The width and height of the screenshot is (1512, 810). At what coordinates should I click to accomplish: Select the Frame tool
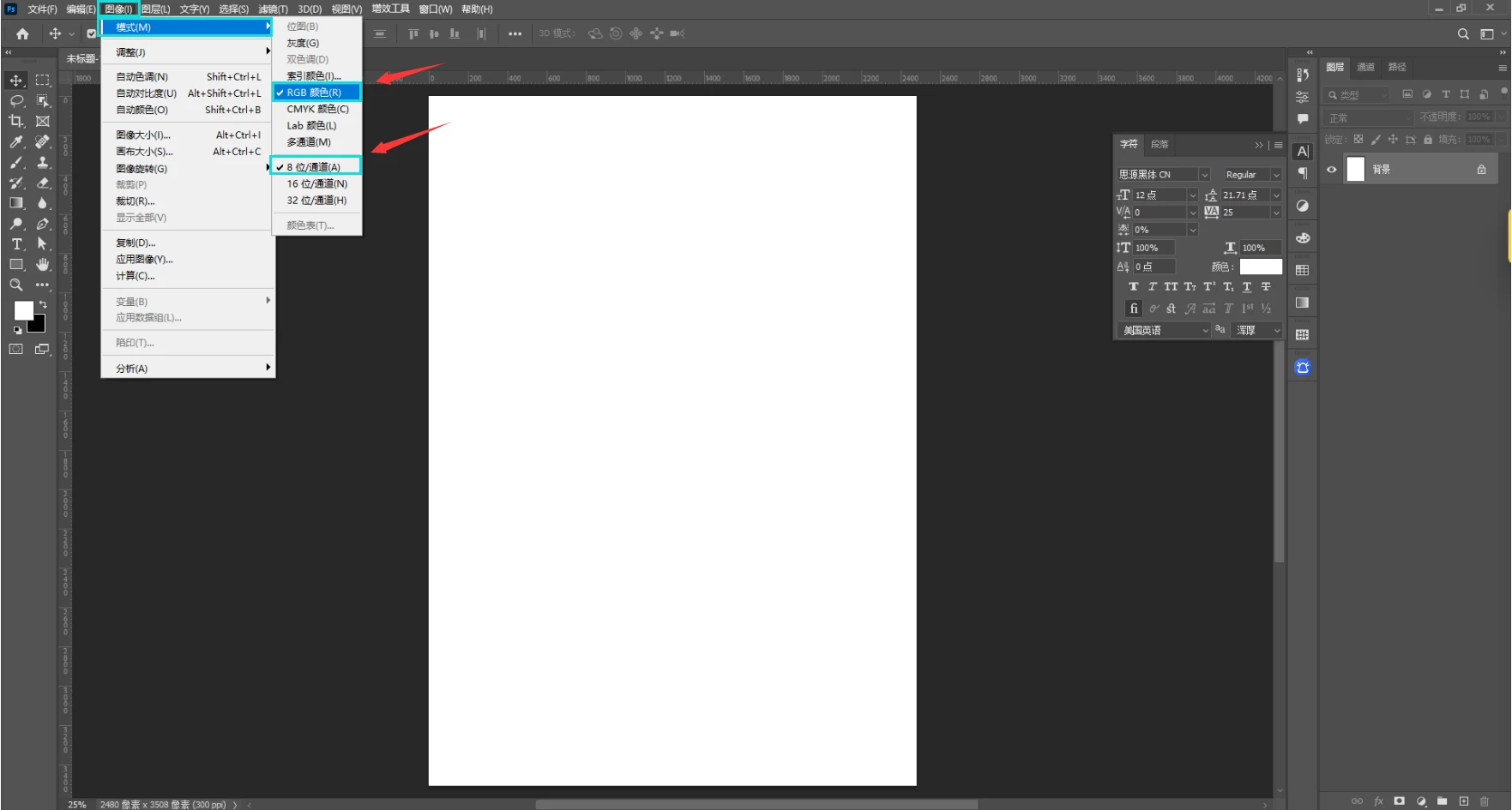tap(42, 122)
